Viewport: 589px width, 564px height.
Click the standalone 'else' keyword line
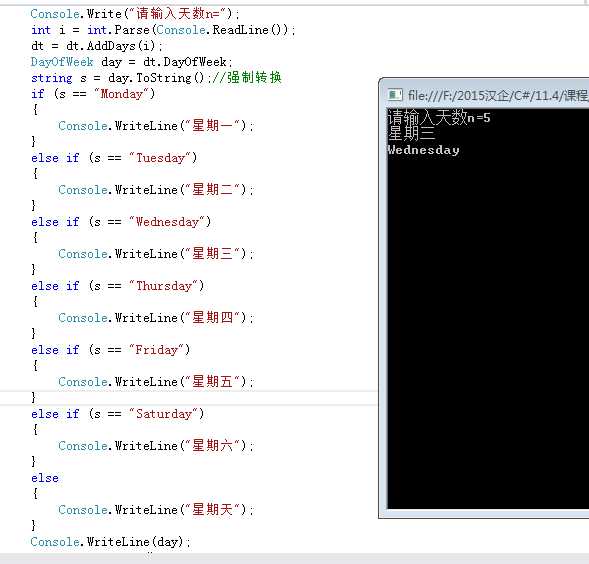coord(45,478)
